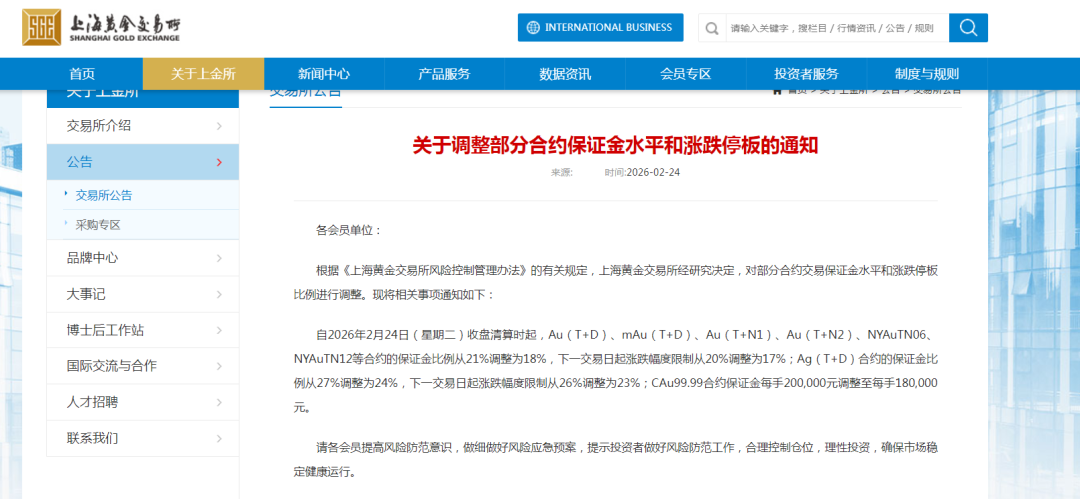Expand the chevron beside 大事记
1080x499 pixels.
click(x=219, y=294)
